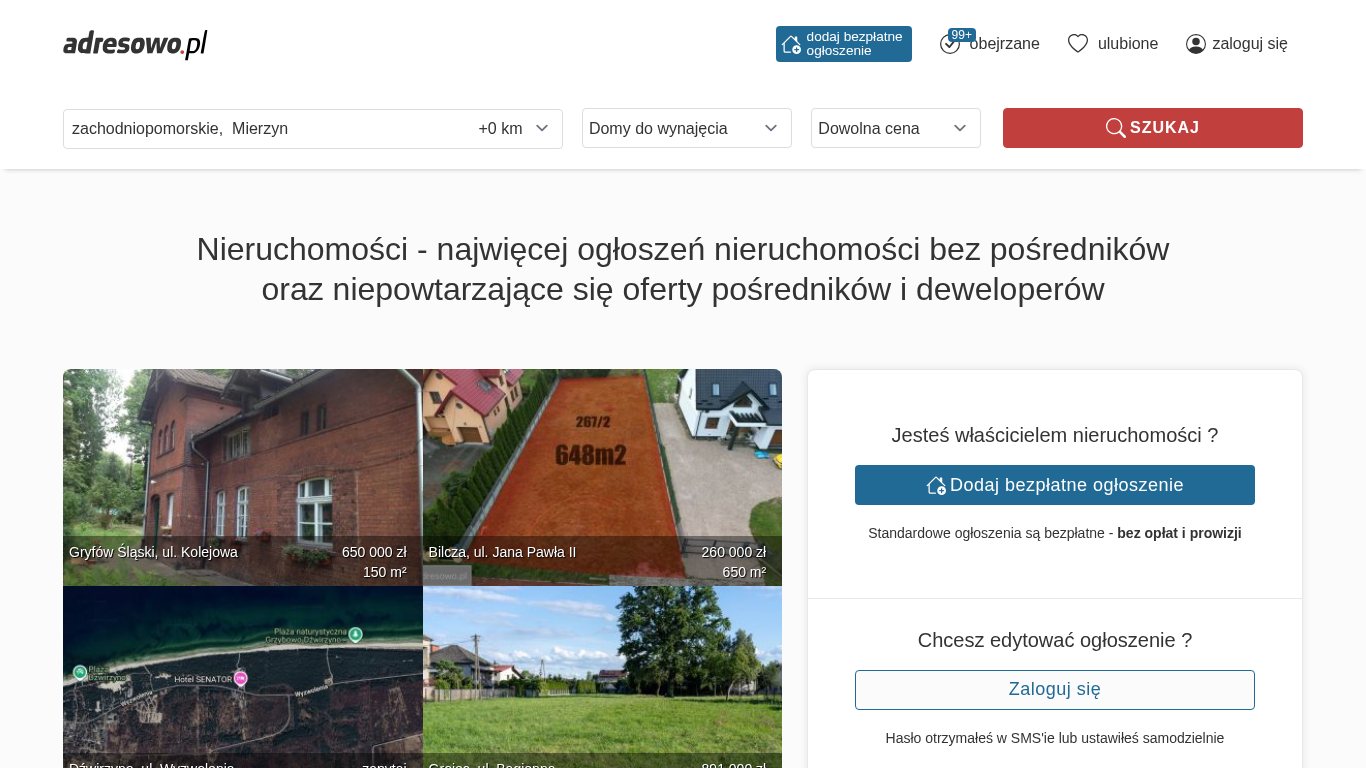1366x768 pixels.
Task: Click the adresowo.pl logo
Action: click(x=135, y=44)
